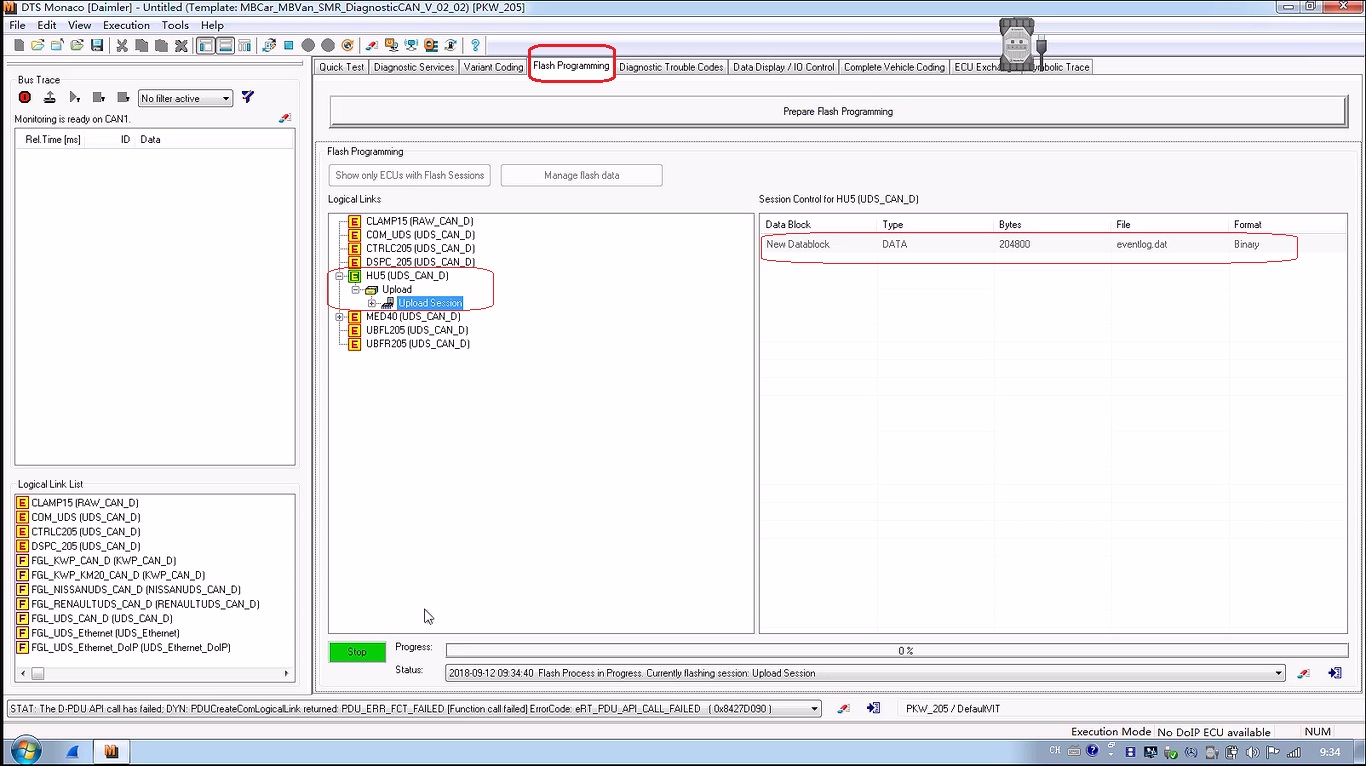The height and width of the screenshot is (766, 1366).
Task: Open the Execution menu
Action: coord(126,25)
